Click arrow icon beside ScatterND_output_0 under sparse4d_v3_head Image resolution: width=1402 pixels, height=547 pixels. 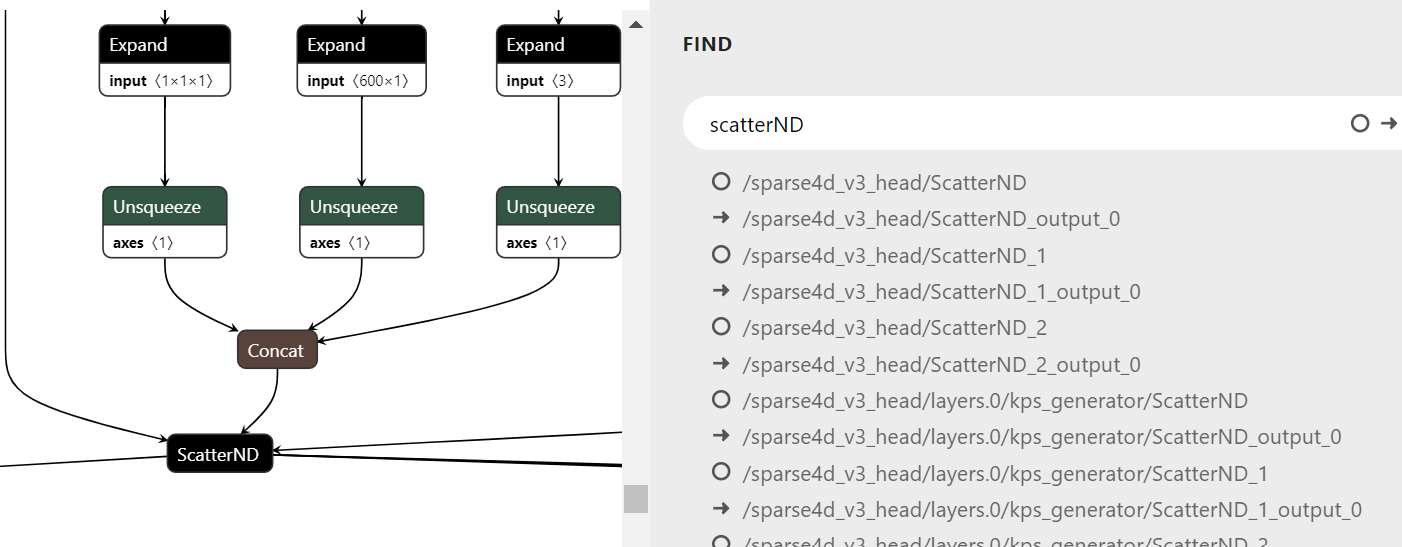click(x=720, y=218)
